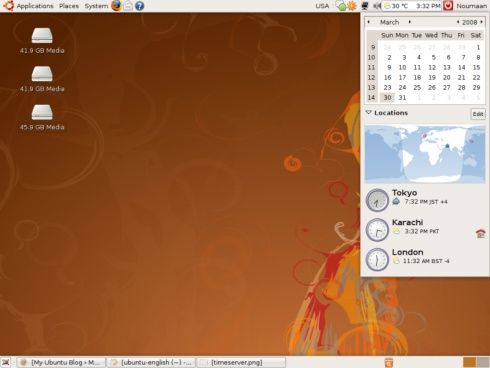Switch to second gray workspace
The height and width of the screenshot is (368, 490).
click(483, 362)
